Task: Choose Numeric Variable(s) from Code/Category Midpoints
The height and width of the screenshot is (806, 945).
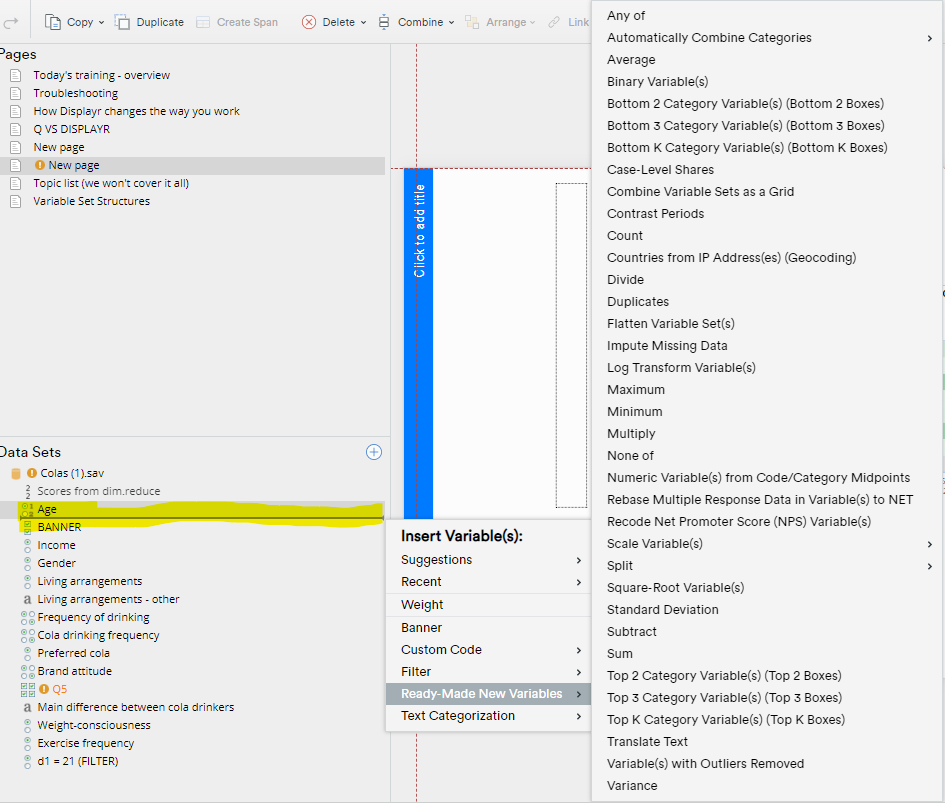Action: coord(758,478)
